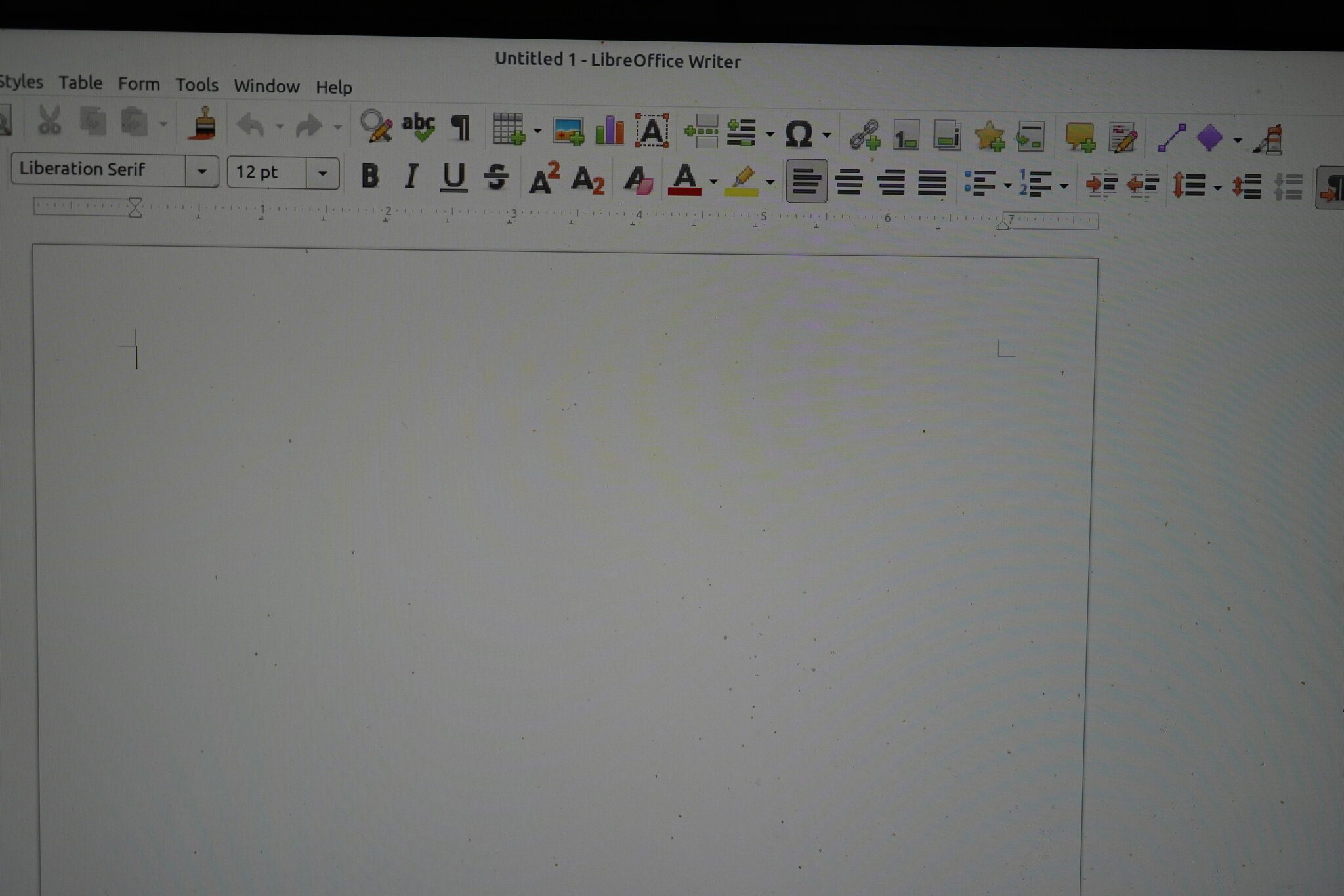Insert a comment
This screenshot has width=1344, height=896.
pyautogui.click(x=1080, y=138)
